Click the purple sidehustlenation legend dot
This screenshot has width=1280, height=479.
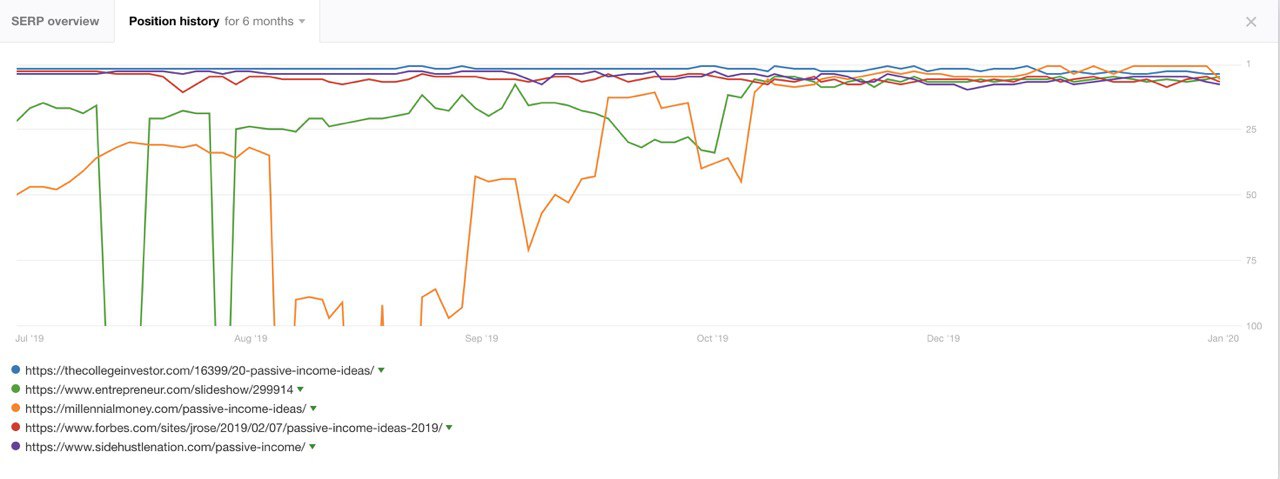(15, 446)
